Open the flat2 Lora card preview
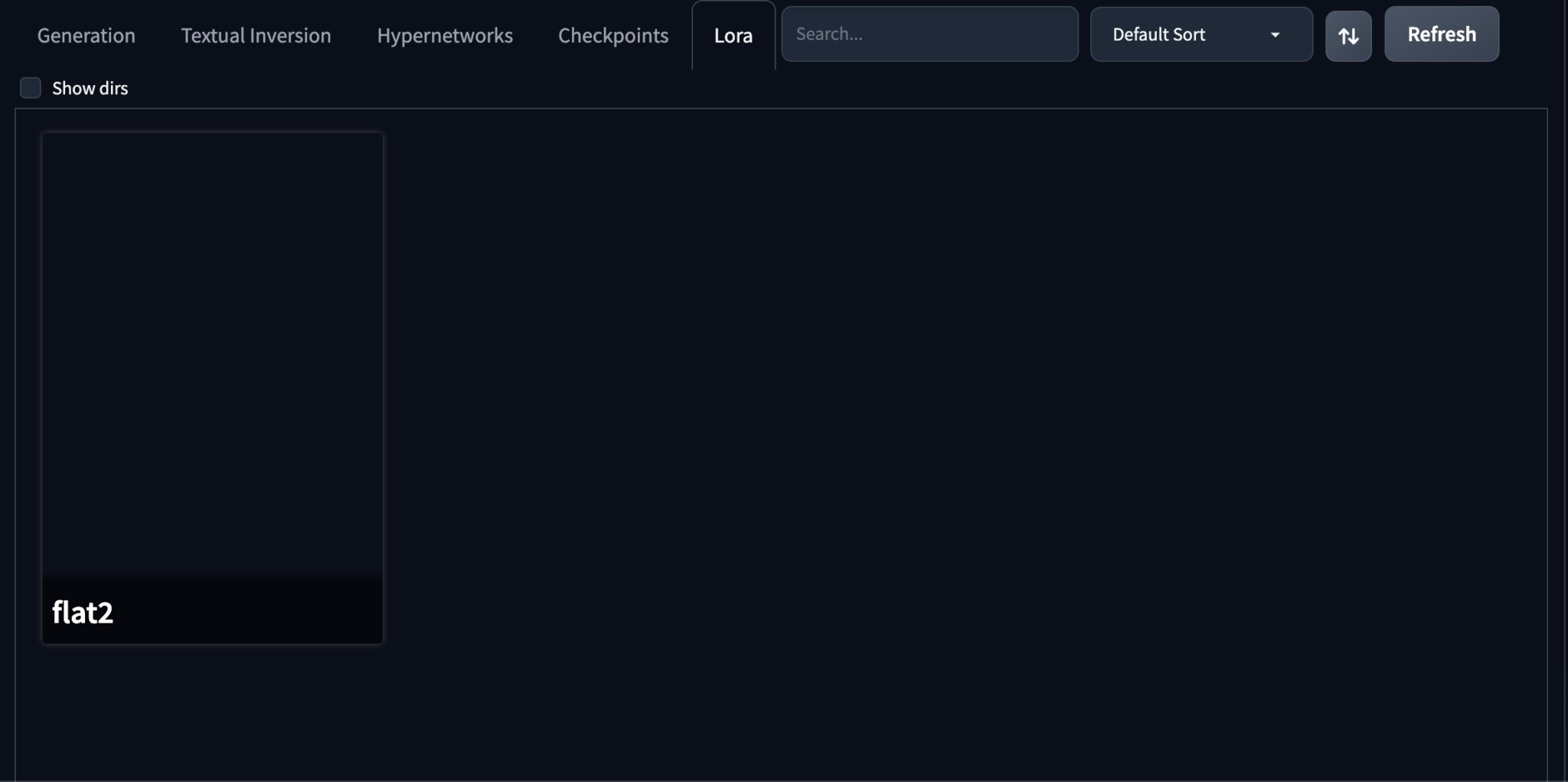Screen dimensions: 1568x782 pos(212,352)
